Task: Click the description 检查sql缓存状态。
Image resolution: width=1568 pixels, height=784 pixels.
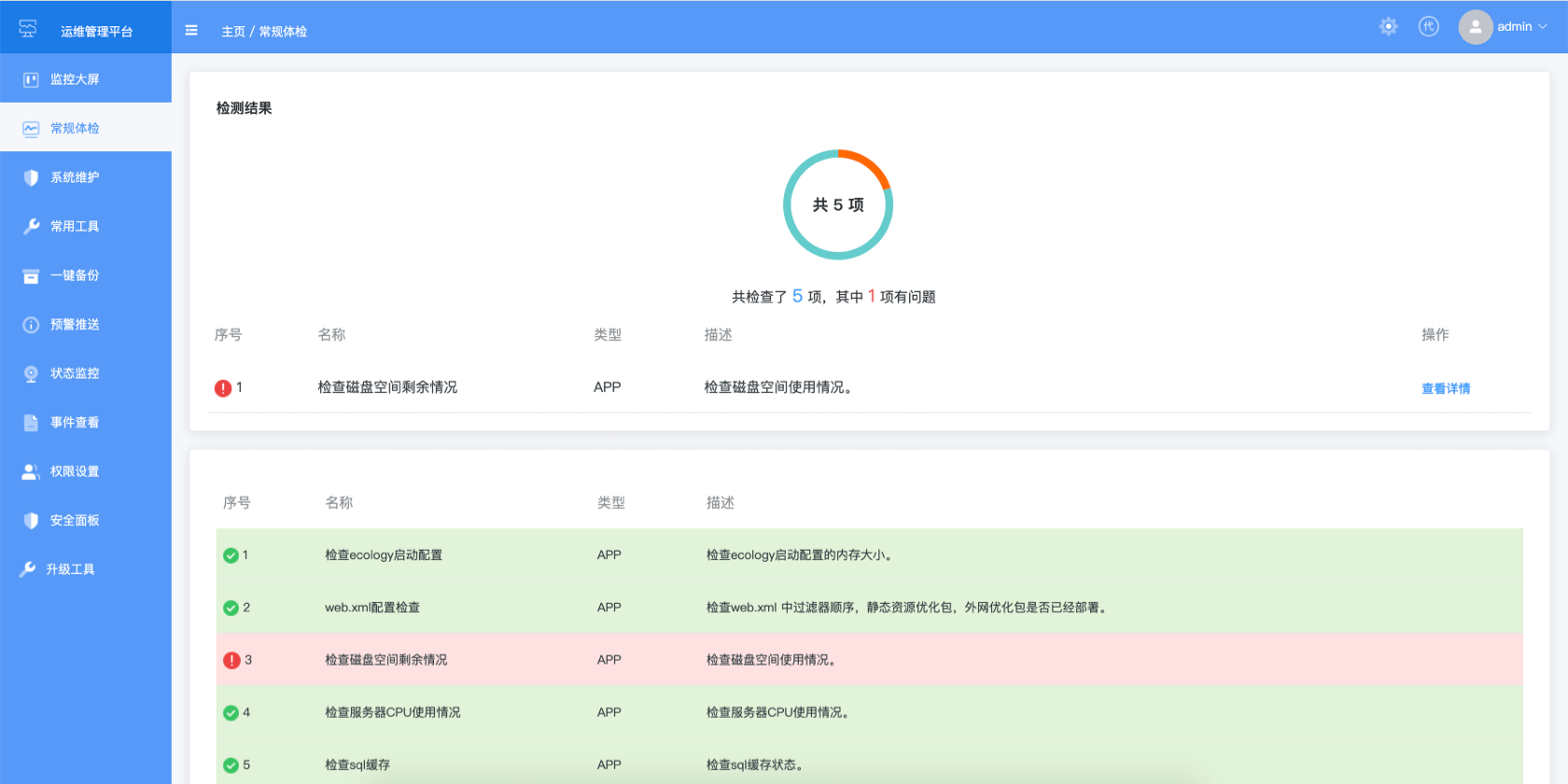Action: coord(757,765)
